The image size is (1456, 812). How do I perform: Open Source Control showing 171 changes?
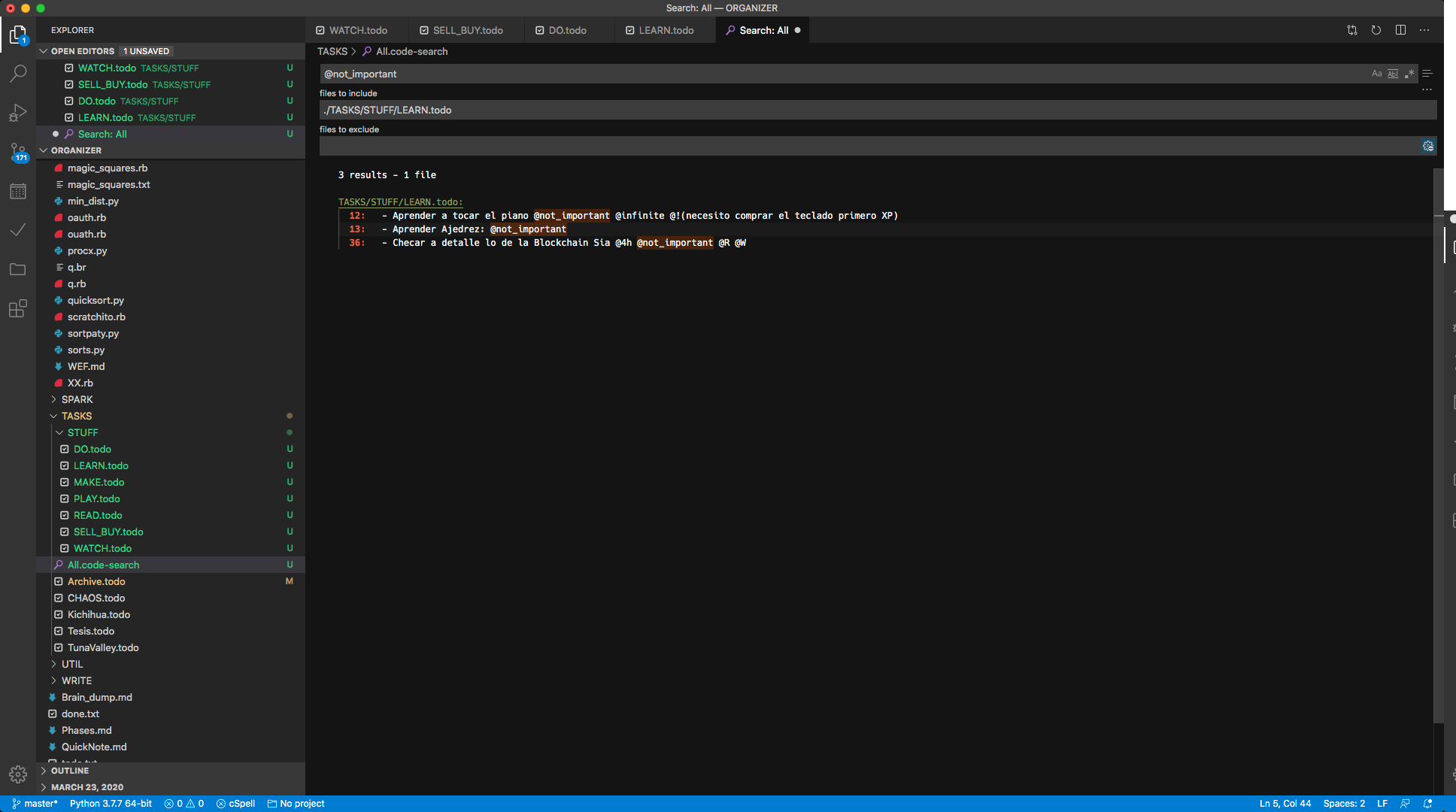tap(18, 153)
